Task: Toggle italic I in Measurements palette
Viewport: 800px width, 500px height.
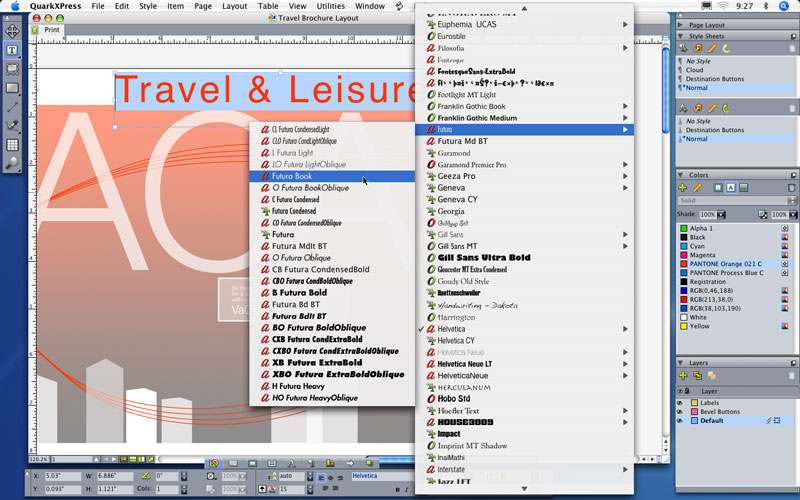Action: pos(407,490)
